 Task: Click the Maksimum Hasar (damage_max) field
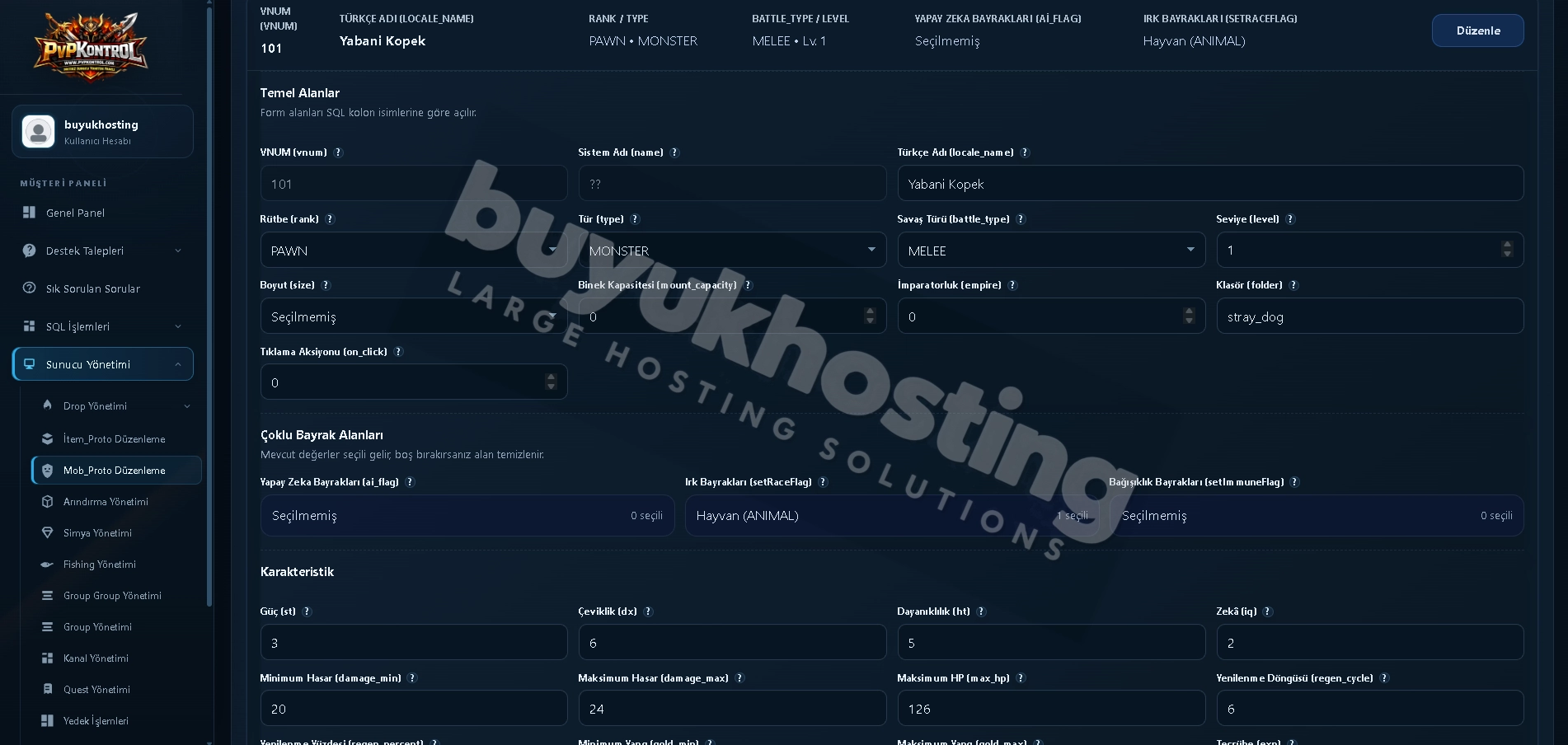tap(732, 708)
